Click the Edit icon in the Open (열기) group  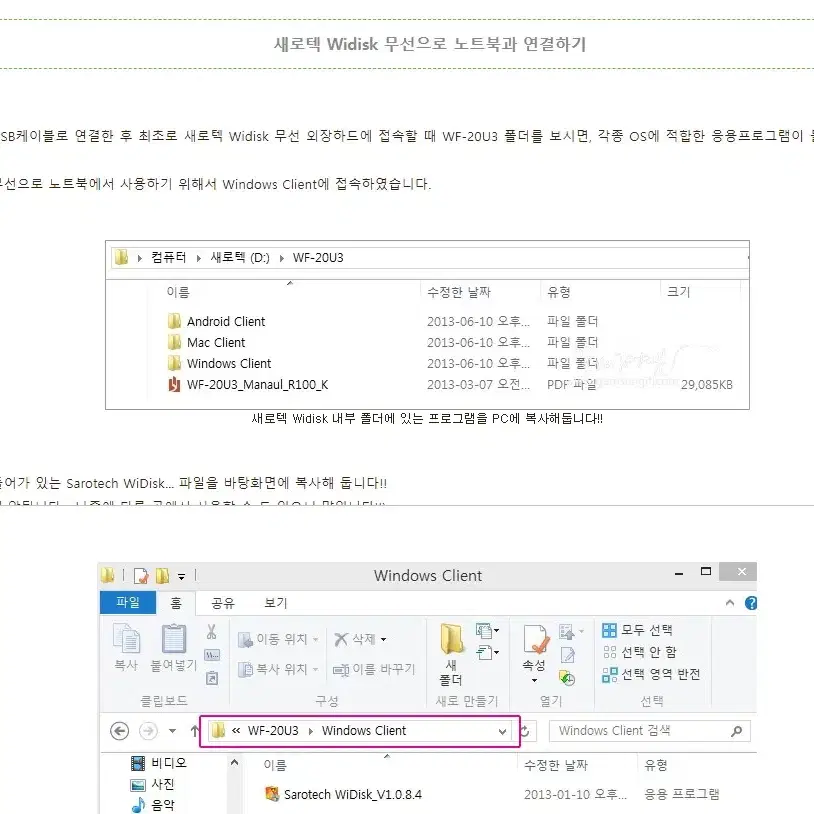click(x=568, y=655)
